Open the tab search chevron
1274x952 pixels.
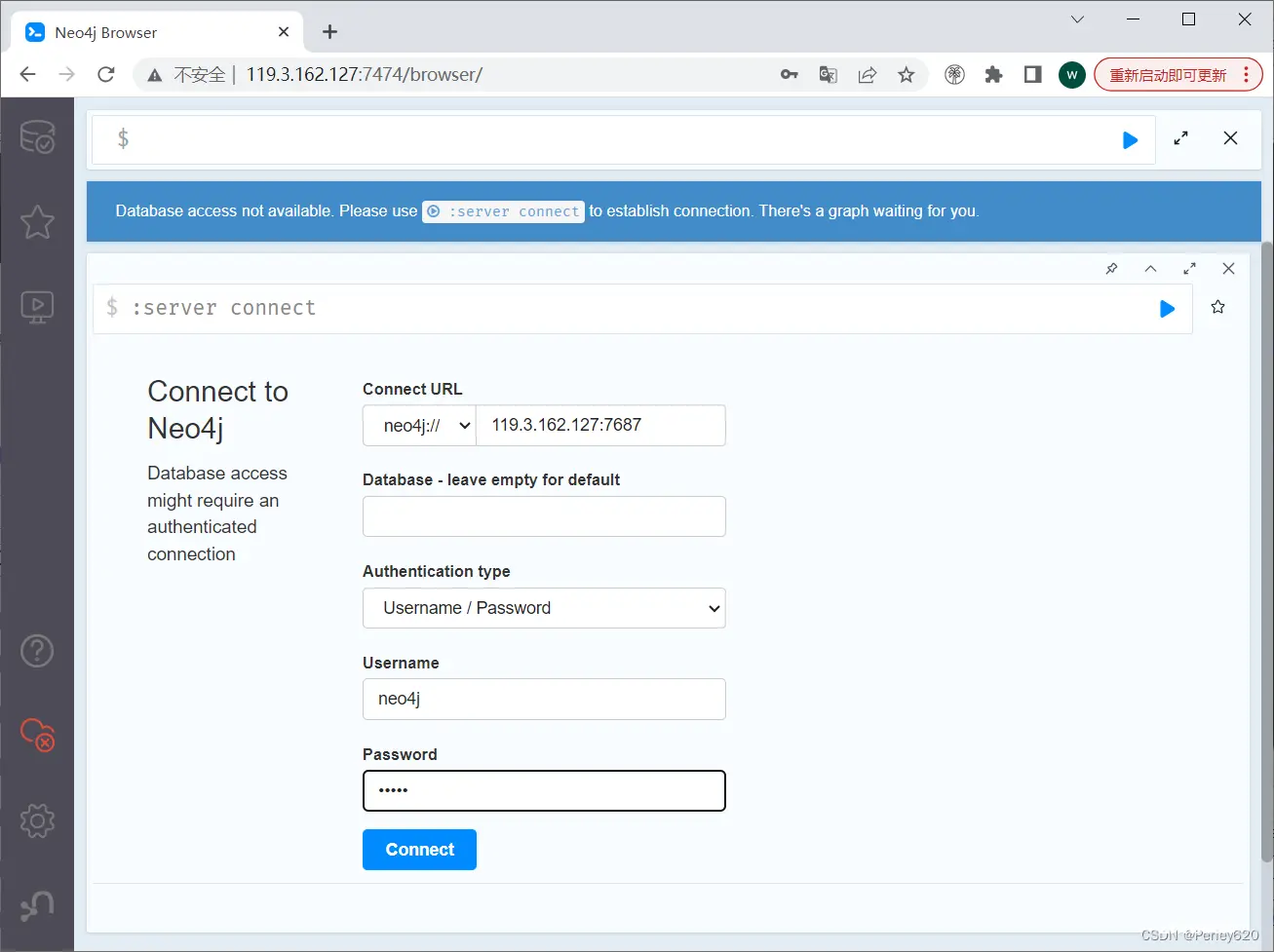[1077, 19]
